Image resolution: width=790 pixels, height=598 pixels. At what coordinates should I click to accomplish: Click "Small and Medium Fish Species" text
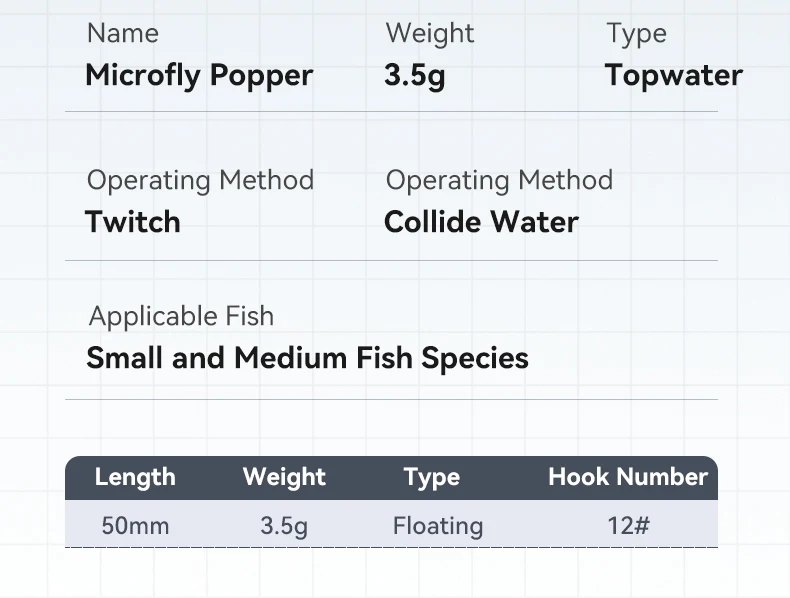[307, 358]
